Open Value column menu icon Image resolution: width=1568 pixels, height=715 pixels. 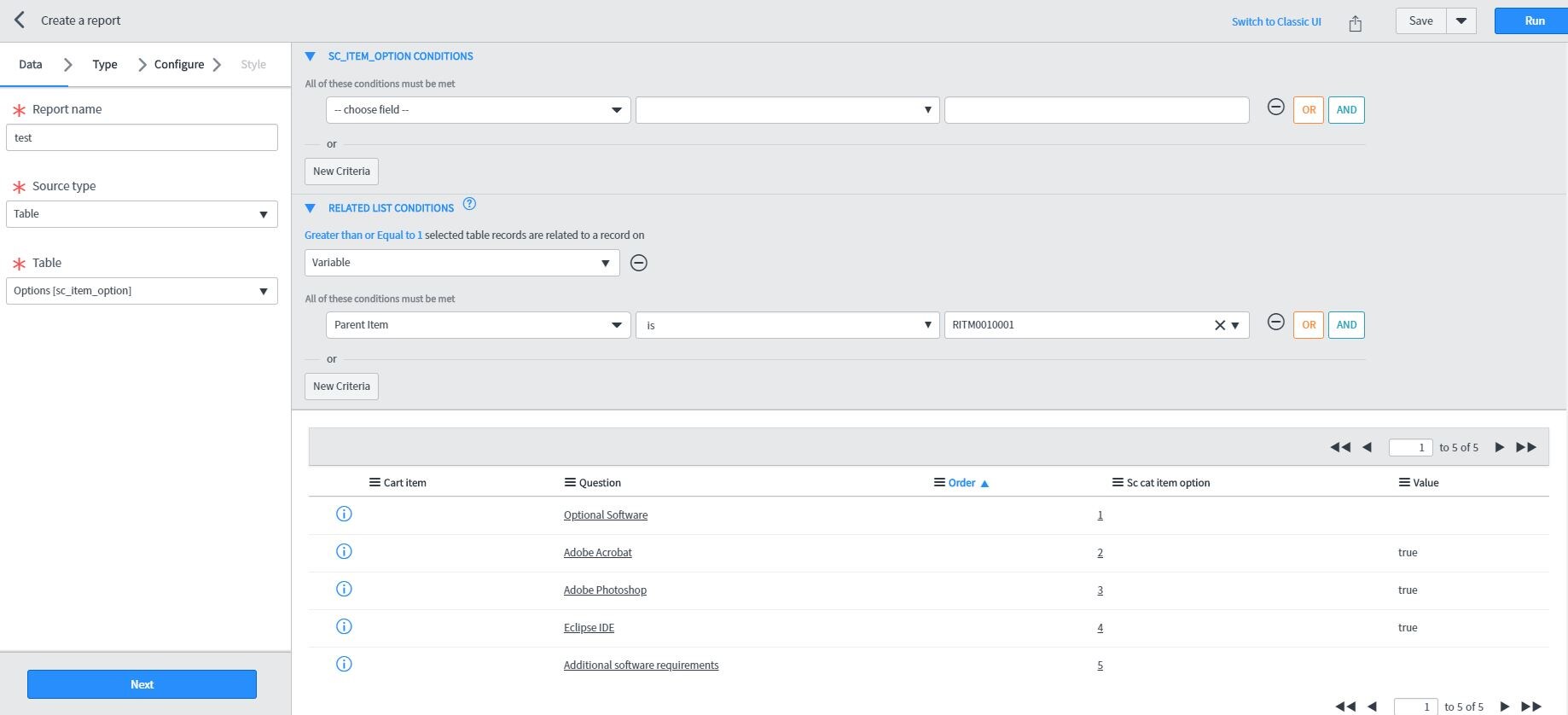pyautogui.click(x=1404, y=482)
